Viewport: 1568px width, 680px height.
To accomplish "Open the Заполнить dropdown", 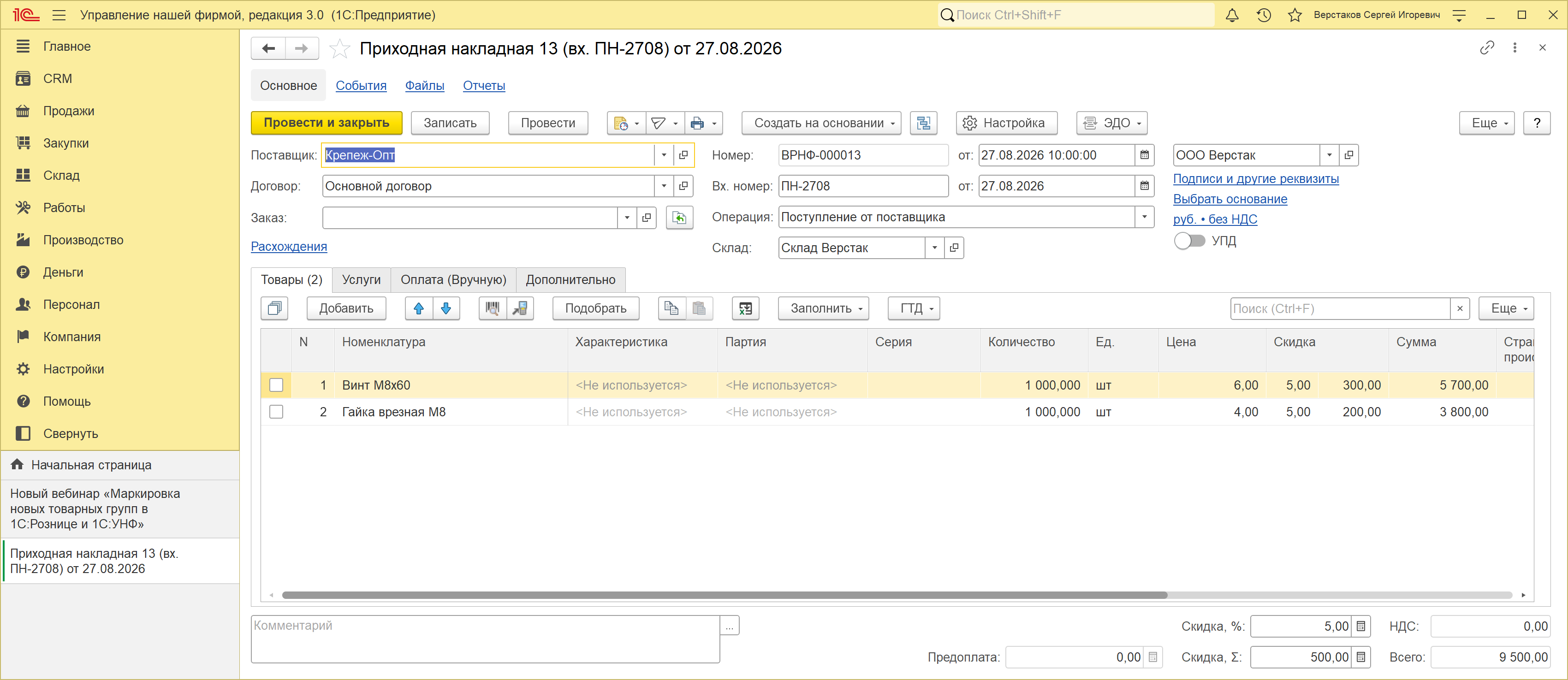I will [x=823, y=308].
